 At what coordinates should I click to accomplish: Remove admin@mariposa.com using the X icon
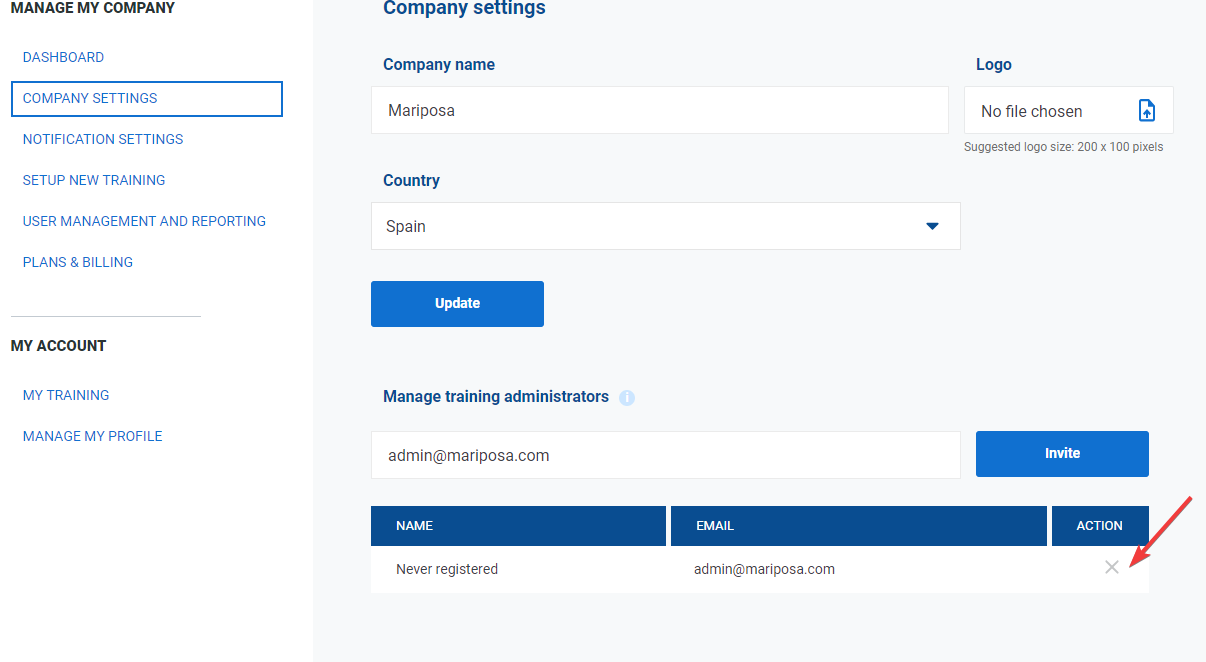click(1112, 567)
